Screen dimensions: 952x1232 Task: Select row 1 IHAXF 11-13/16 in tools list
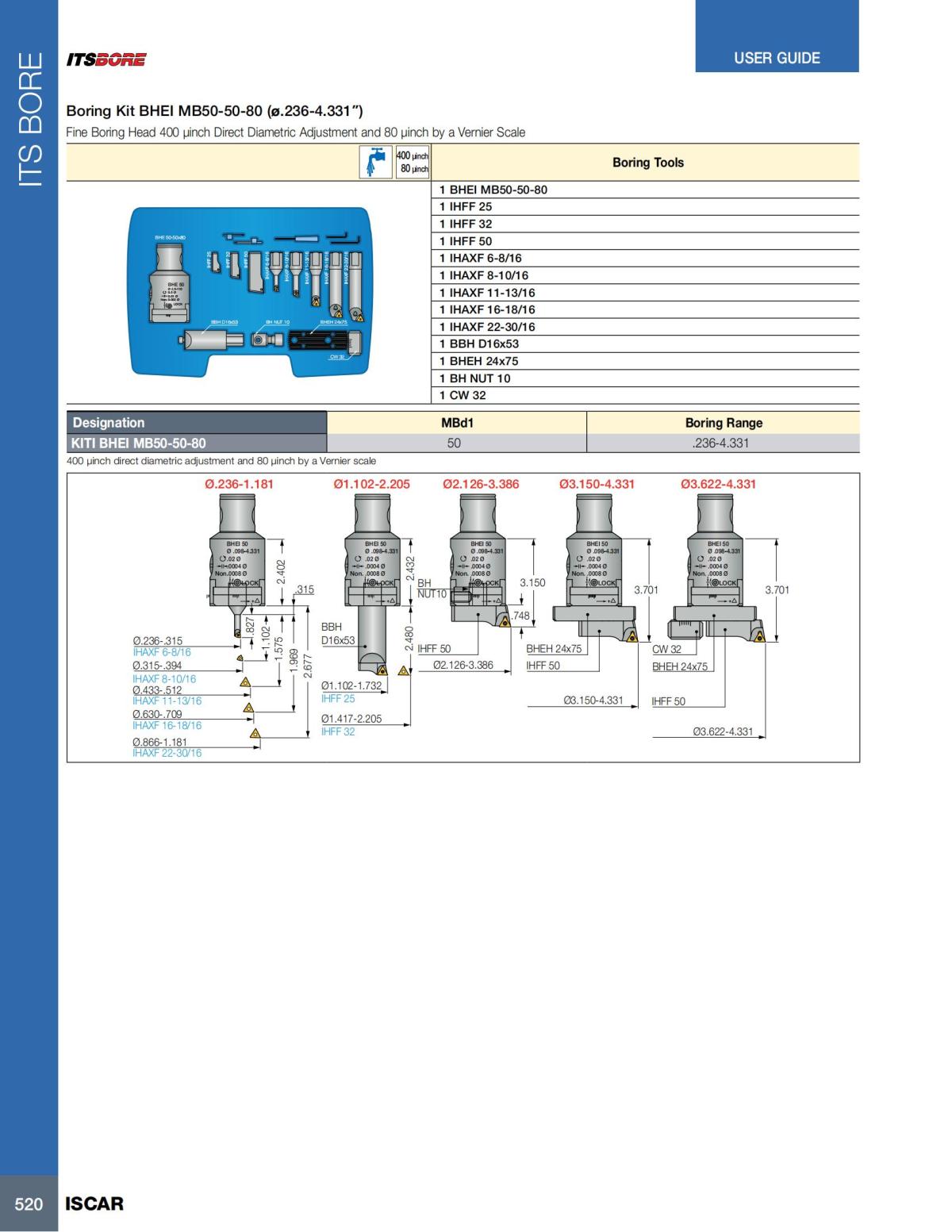pyautogui.click(x=645, y=293)
